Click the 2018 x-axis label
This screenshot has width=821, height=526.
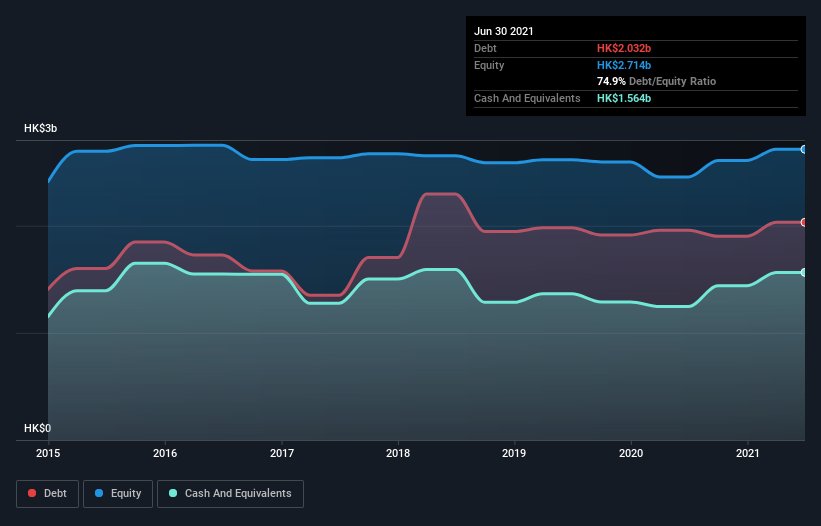point(398,453)
